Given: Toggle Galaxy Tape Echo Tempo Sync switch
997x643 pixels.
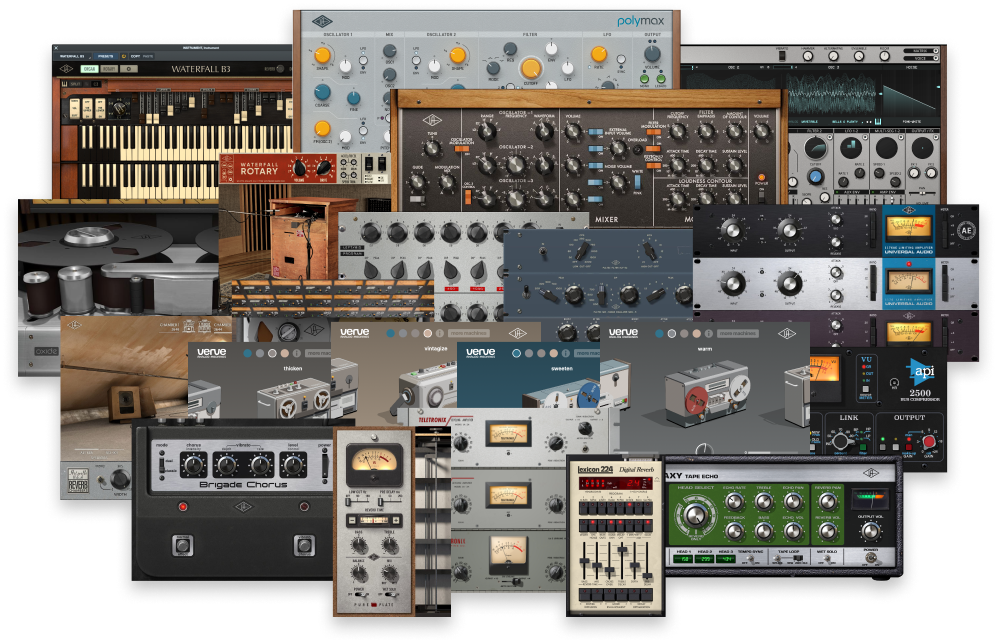Looking at the screenshot, I should click(750, 559).
